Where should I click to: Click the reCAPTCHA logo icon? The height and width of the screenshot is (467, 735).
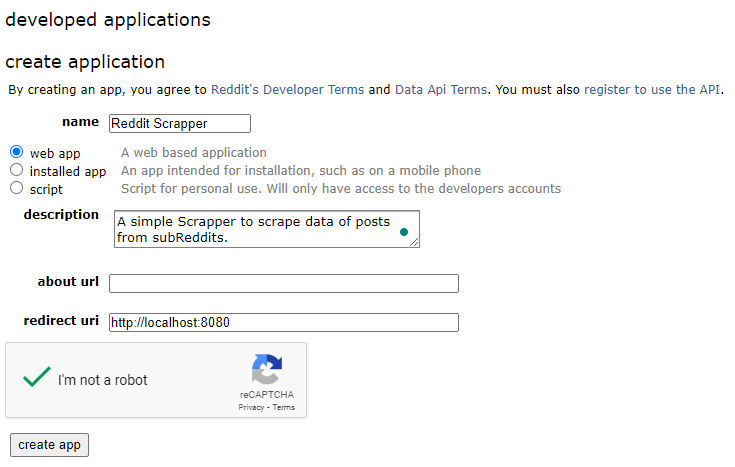pyautogui.click(x=267, y=369)
